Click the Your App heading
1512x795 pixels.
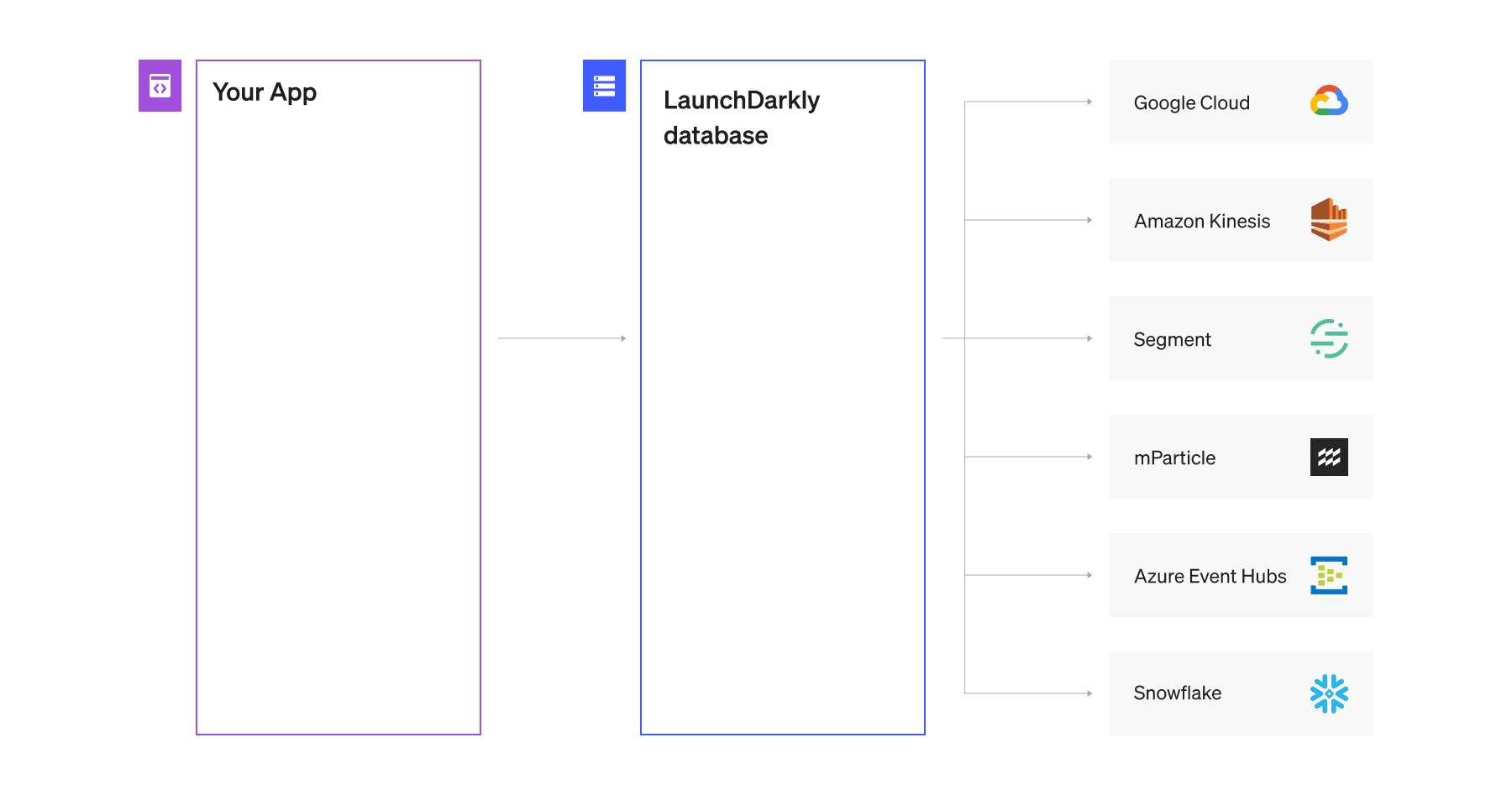click(265, 92)
